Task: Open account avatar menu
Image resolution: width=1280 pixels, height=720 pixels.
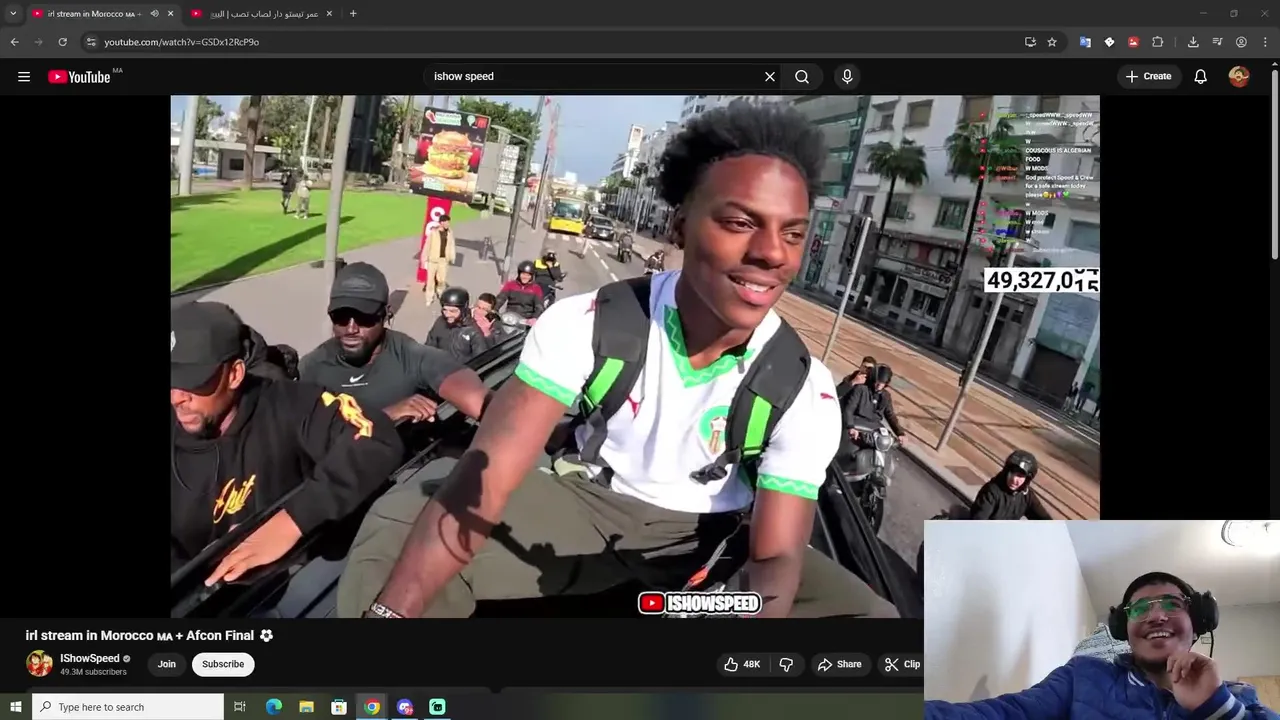Action: [x=1239, y=76]
